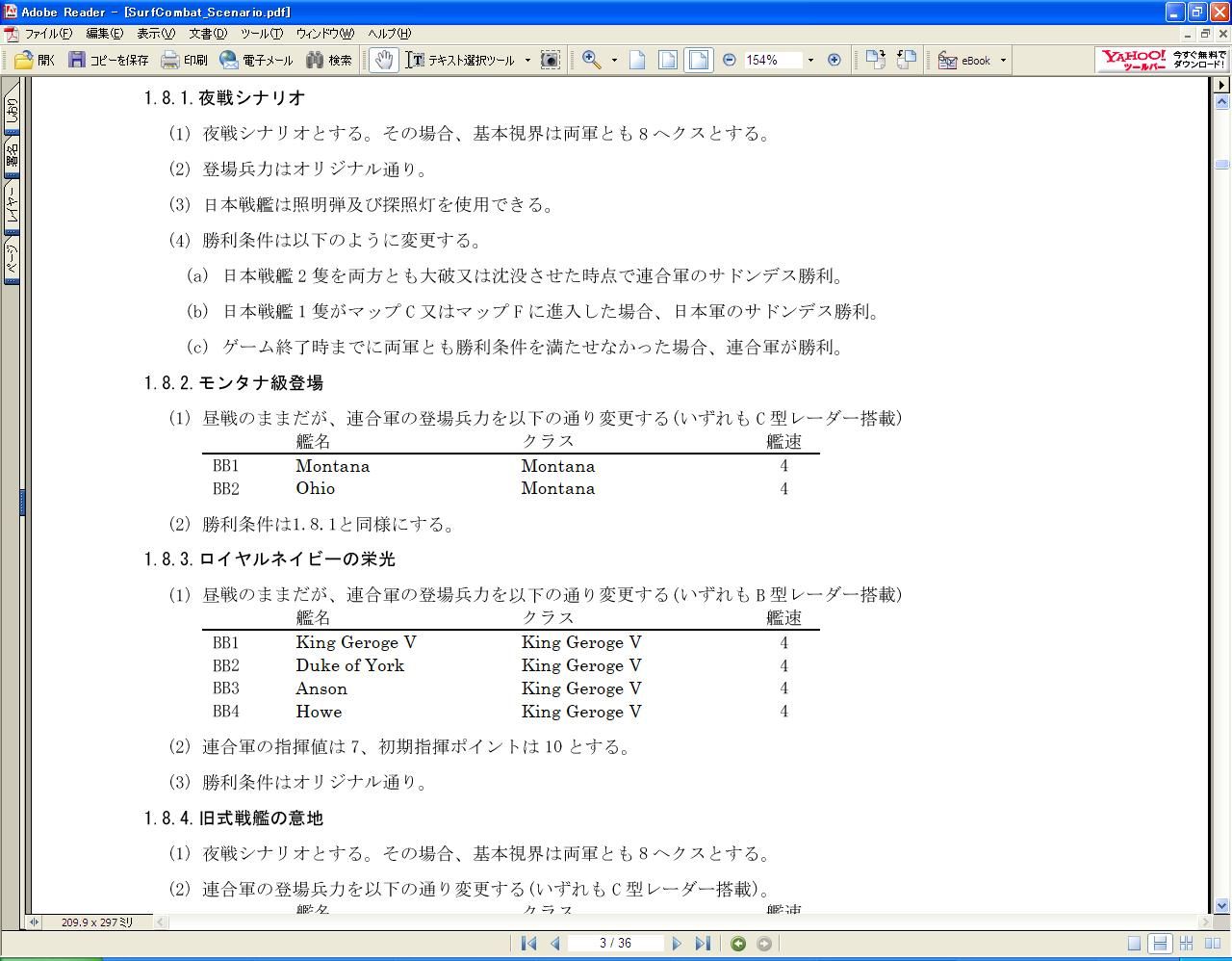The image size is (1232, 961).
Task: Select the Snapshot camera tool
Action: pyautogui.click(x=550, y=60)
